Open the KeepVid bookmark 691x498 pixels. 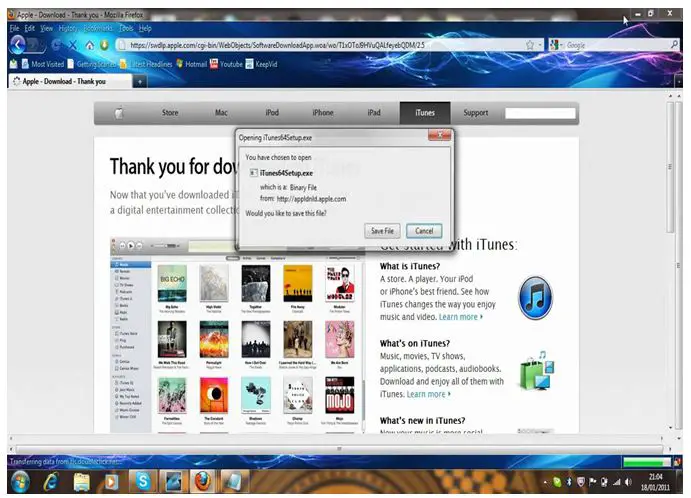tap(262, 64)
